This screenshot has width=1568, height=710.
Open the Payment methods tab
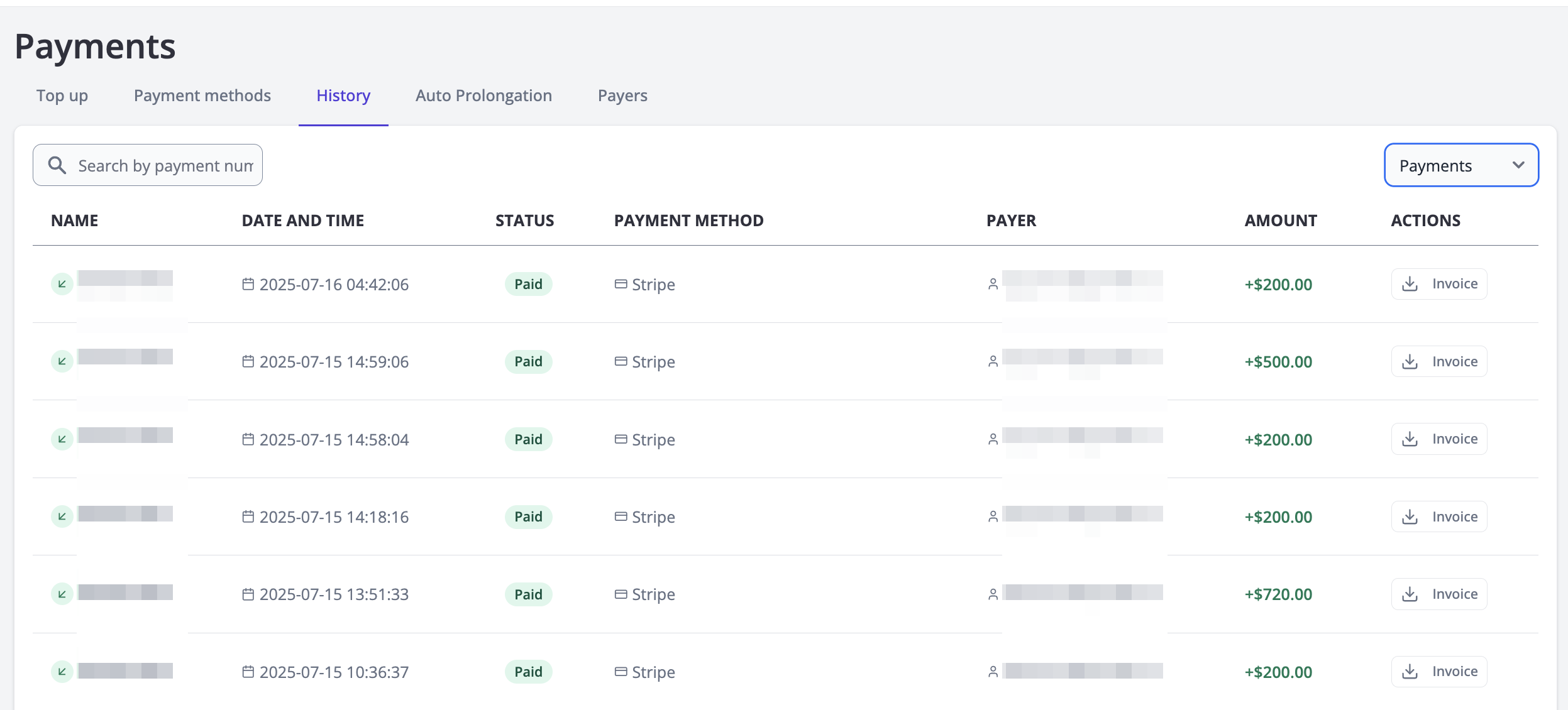click(x=202, y=96)
